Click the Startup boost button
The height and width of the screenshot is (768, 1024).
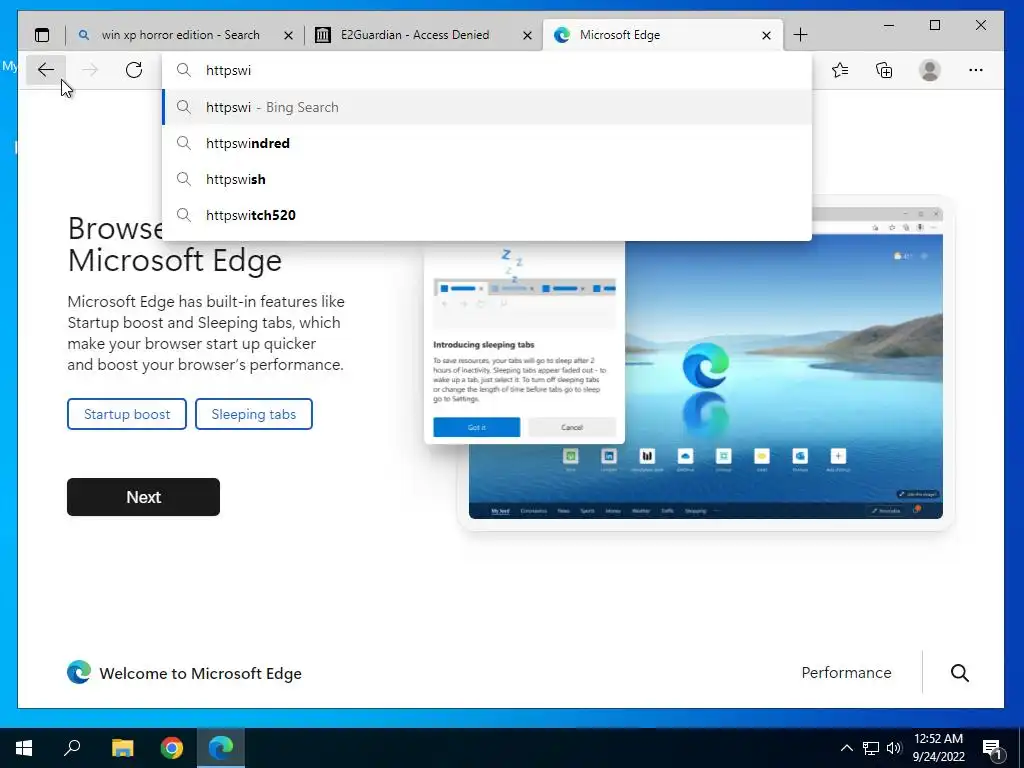click(127, 414)
